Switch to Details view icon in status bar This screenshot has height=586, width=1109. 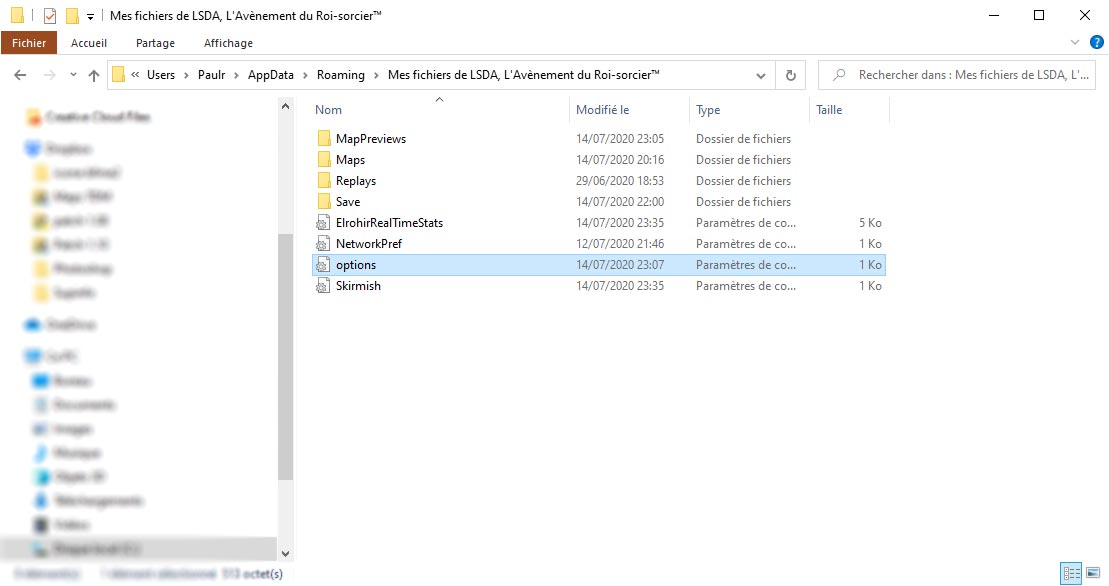click(1072, 573)
